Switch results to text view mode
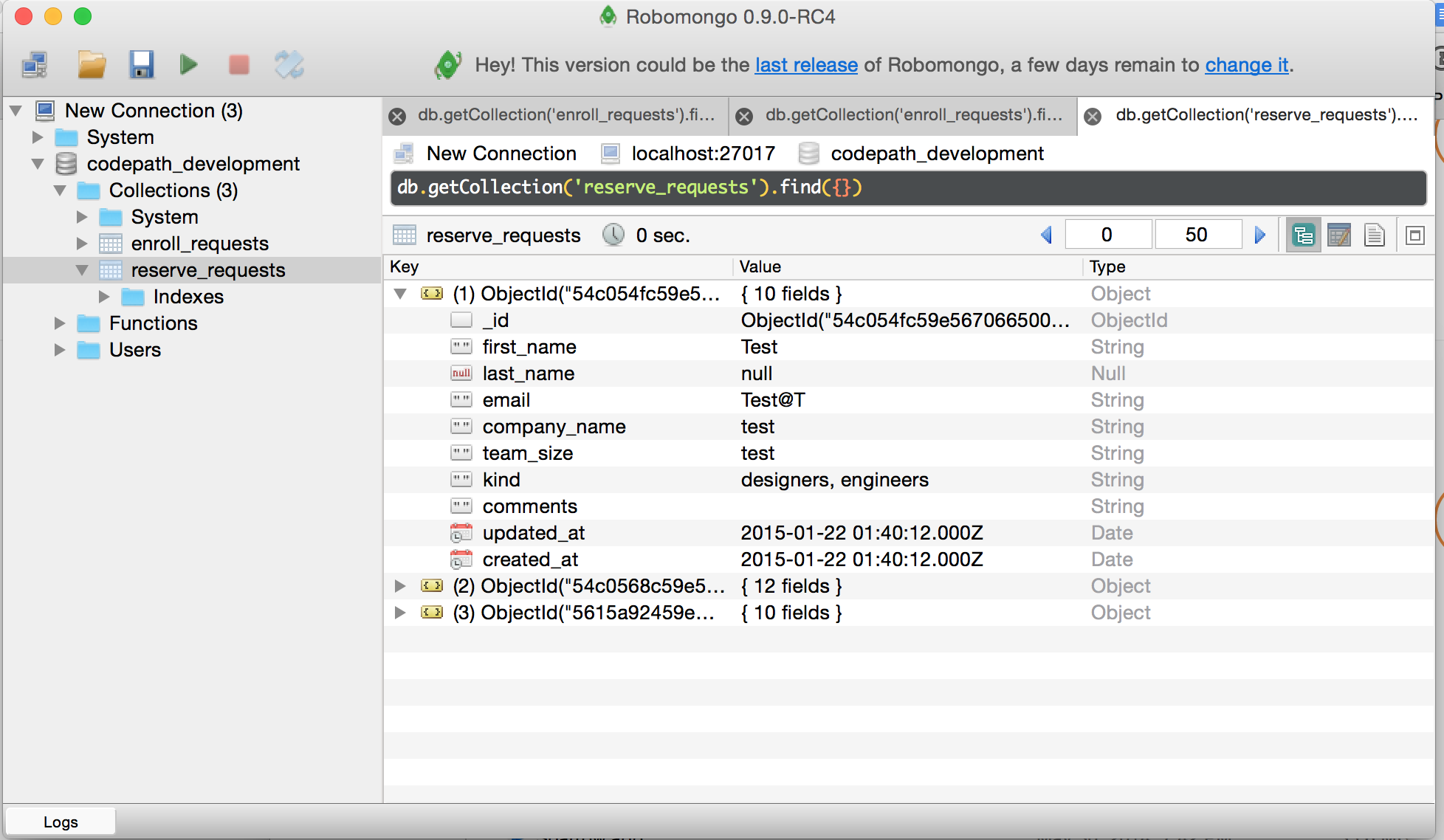The width and height of the screenshot is (1444, 840). (1374, 235)
